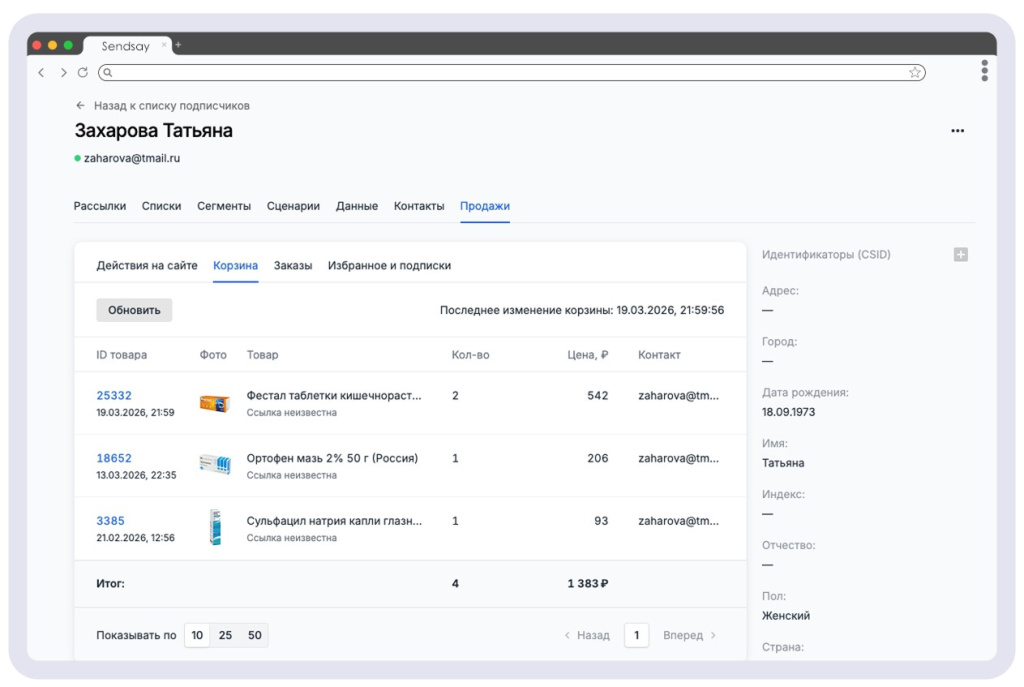Click the email zaharova@tmail.ru under the name
Screen dimensions: 1024x687
point(132,158)
